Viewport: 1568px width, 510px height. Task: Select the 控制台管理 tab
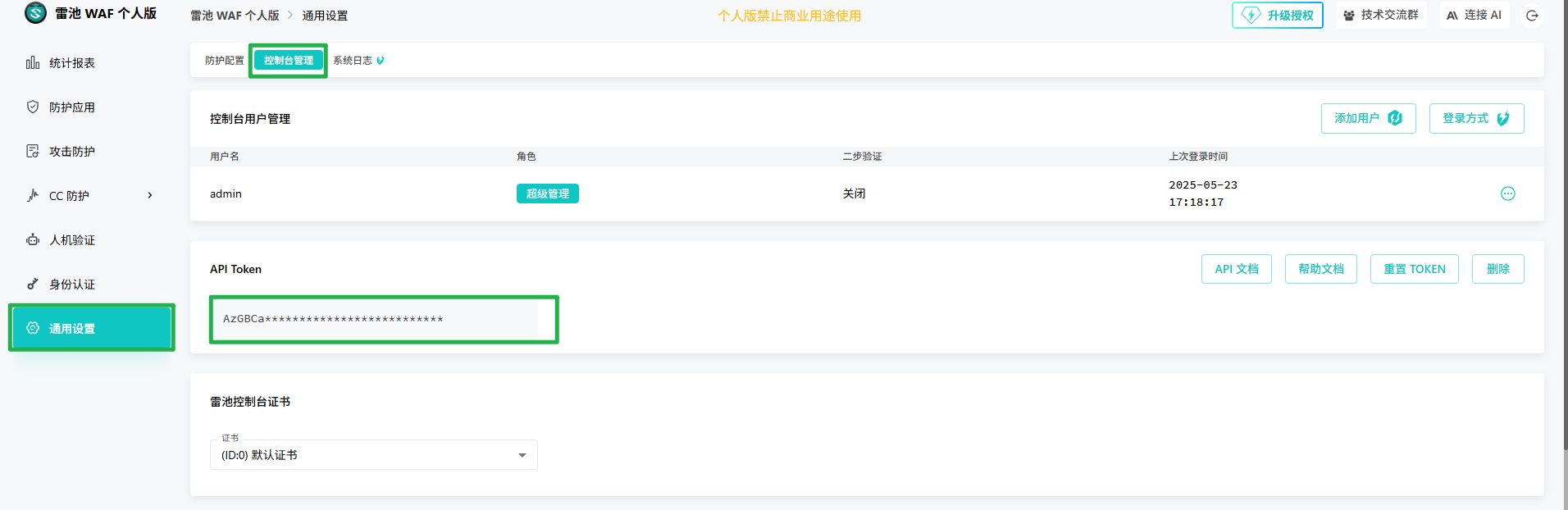click(288, 61)
